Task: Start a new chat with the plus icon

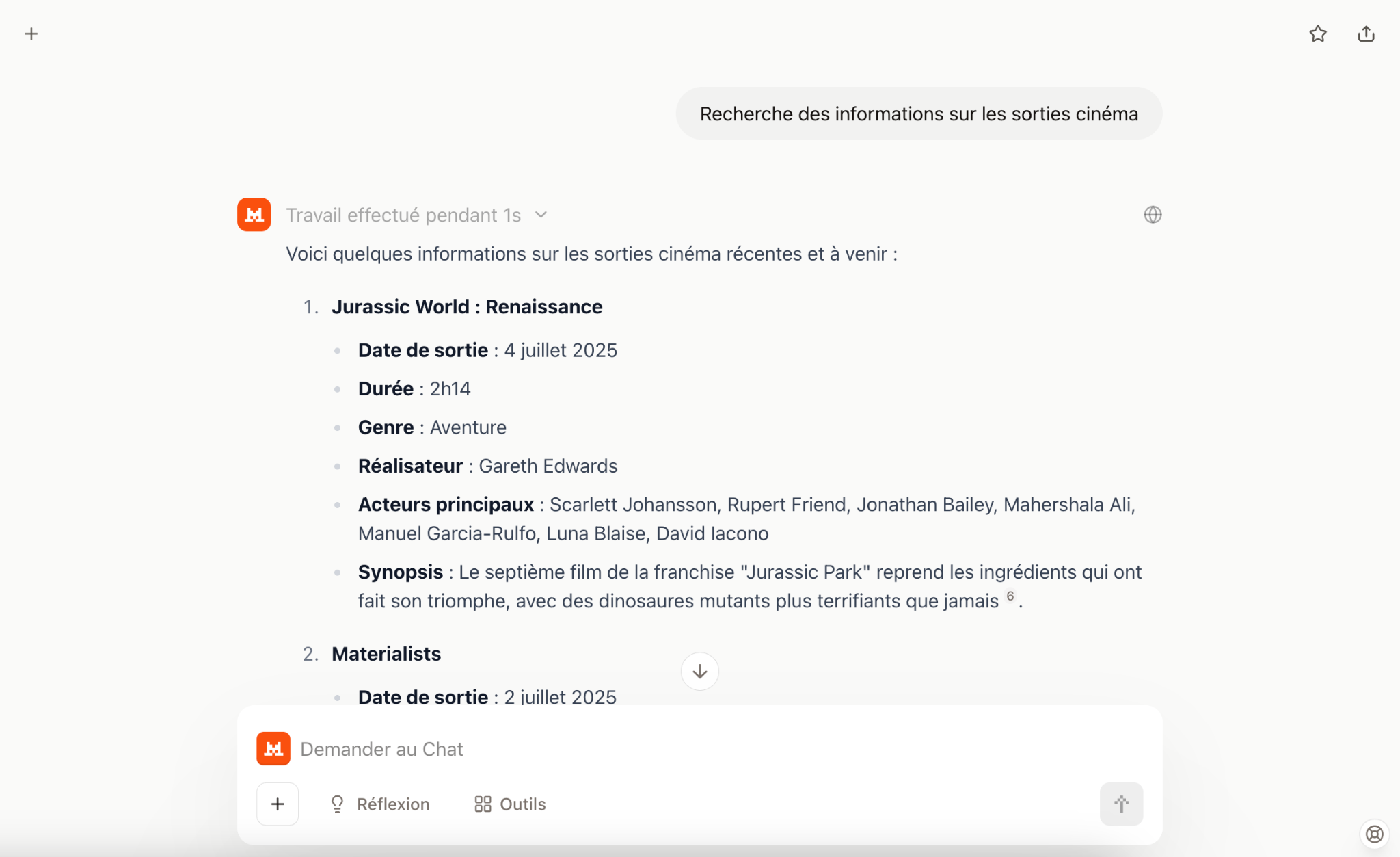Action: [31, 34]
